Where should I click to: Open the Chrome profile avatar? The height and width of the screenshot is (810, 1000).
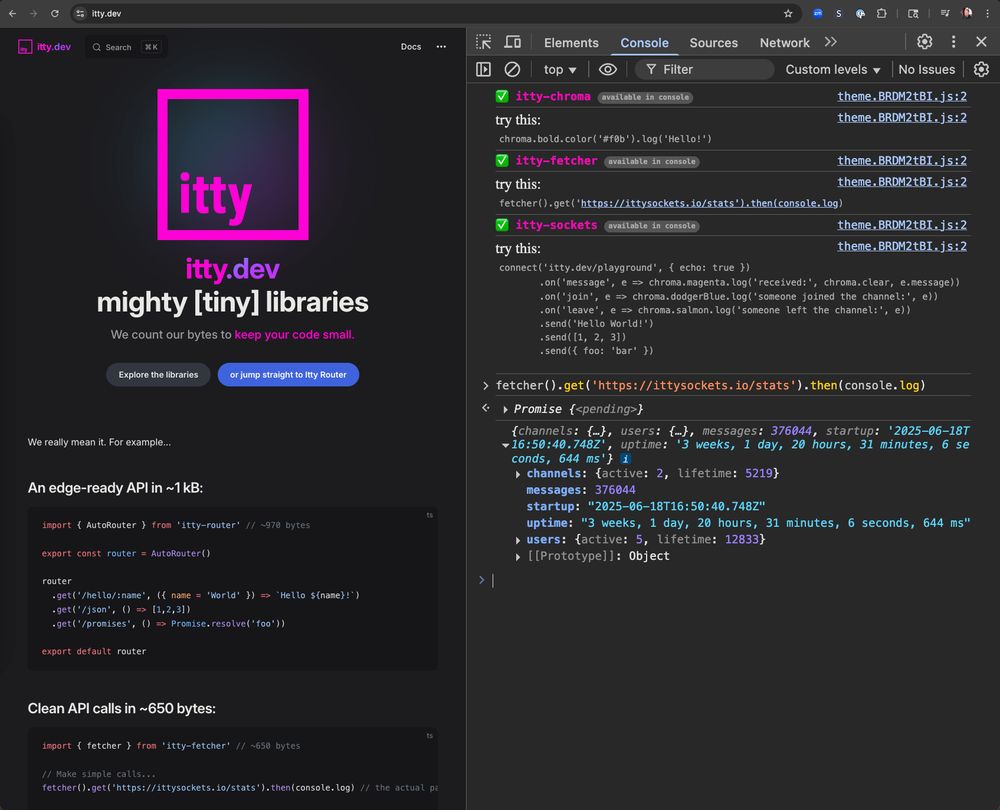pos(967,13)
